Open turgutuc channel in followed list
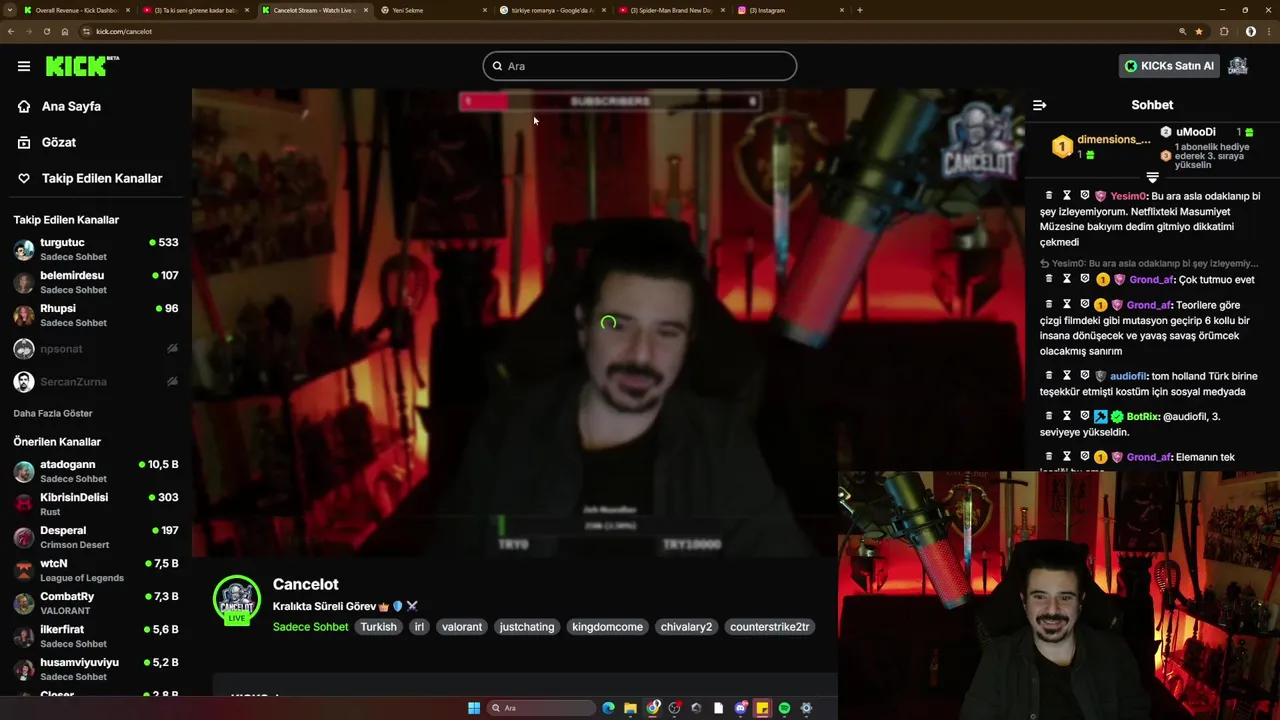1280x720 pixels. click(96, 249)
